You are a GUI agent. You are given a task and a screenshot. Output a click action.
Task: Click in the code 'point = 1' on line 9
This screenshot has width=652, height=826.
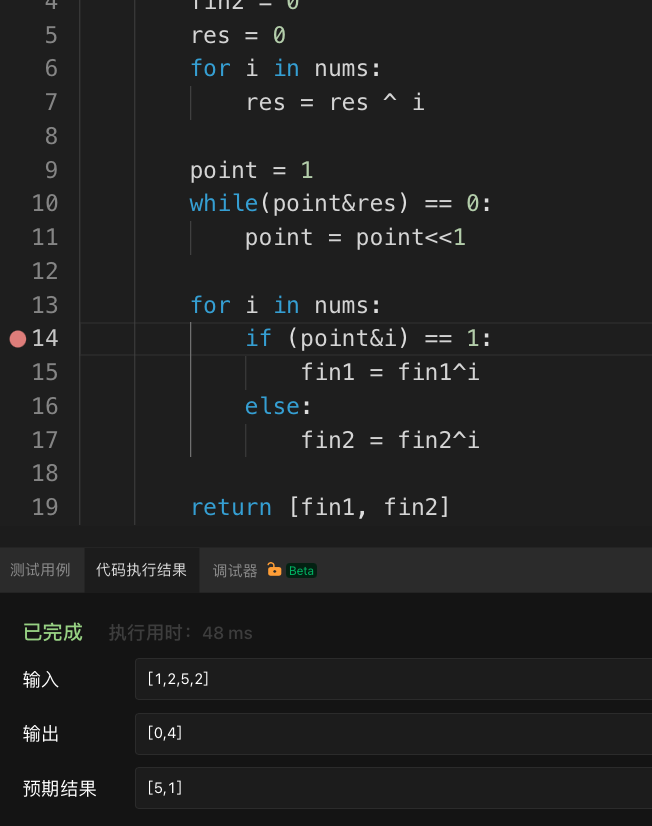251,170
